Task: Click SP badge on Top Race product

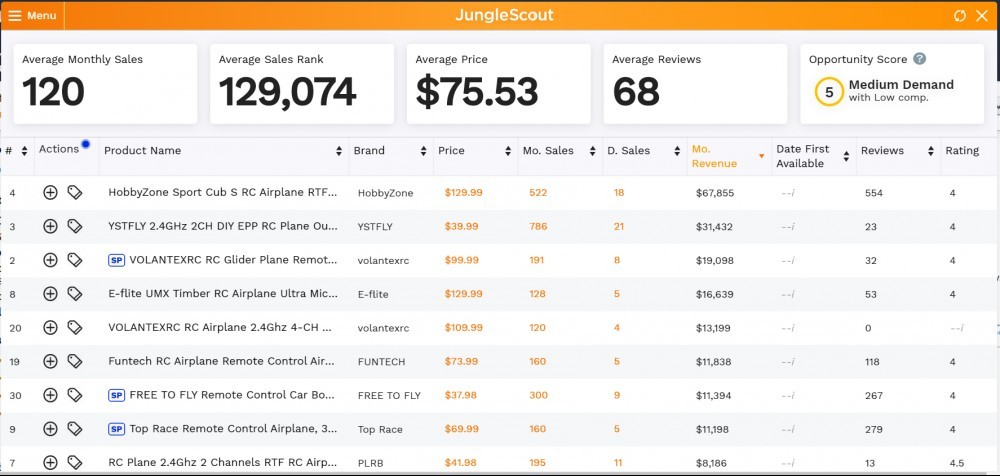Action: [117, 429]
